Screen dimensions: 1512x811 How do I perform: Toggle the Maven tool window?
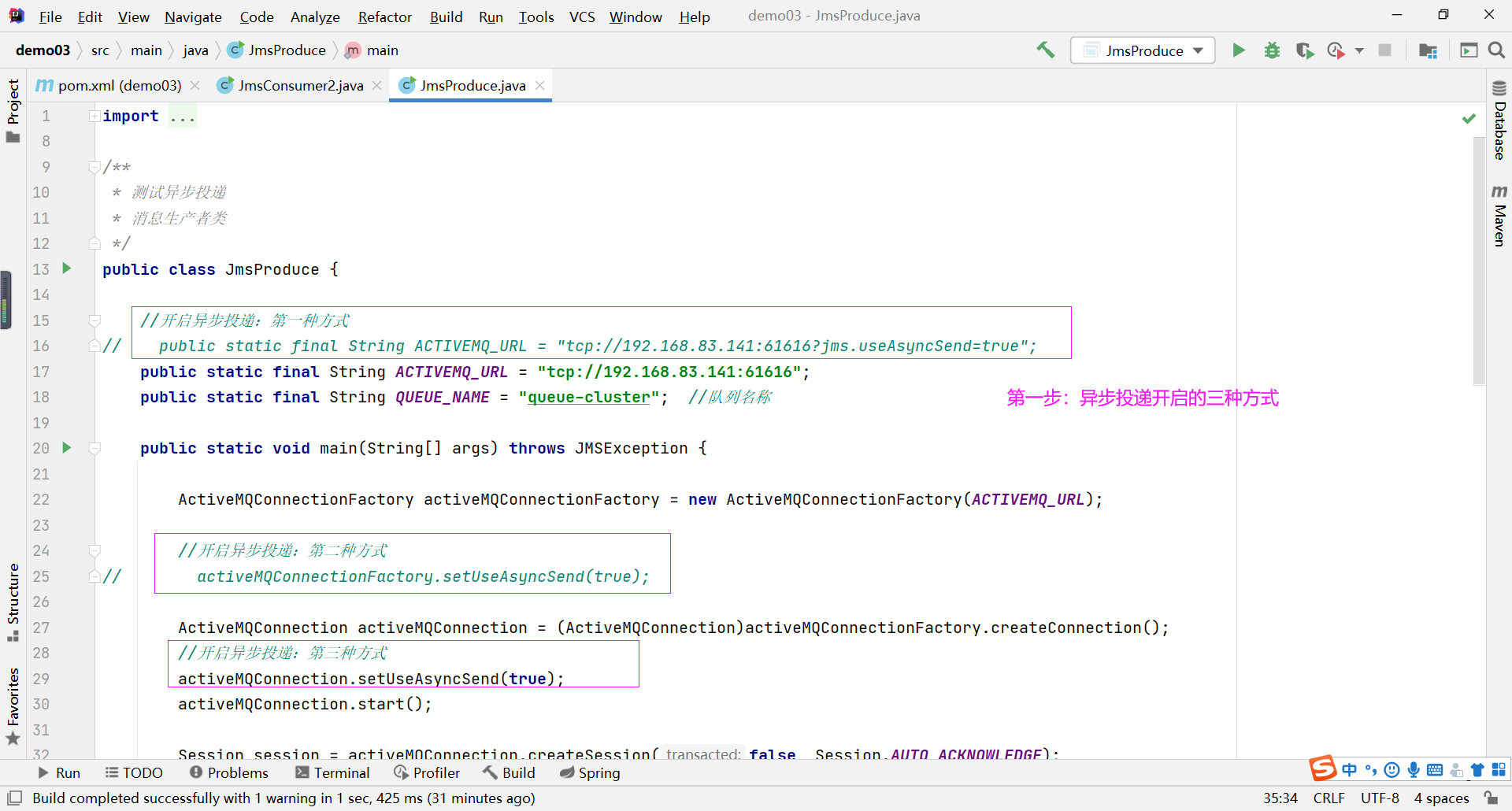(1499, 216)
